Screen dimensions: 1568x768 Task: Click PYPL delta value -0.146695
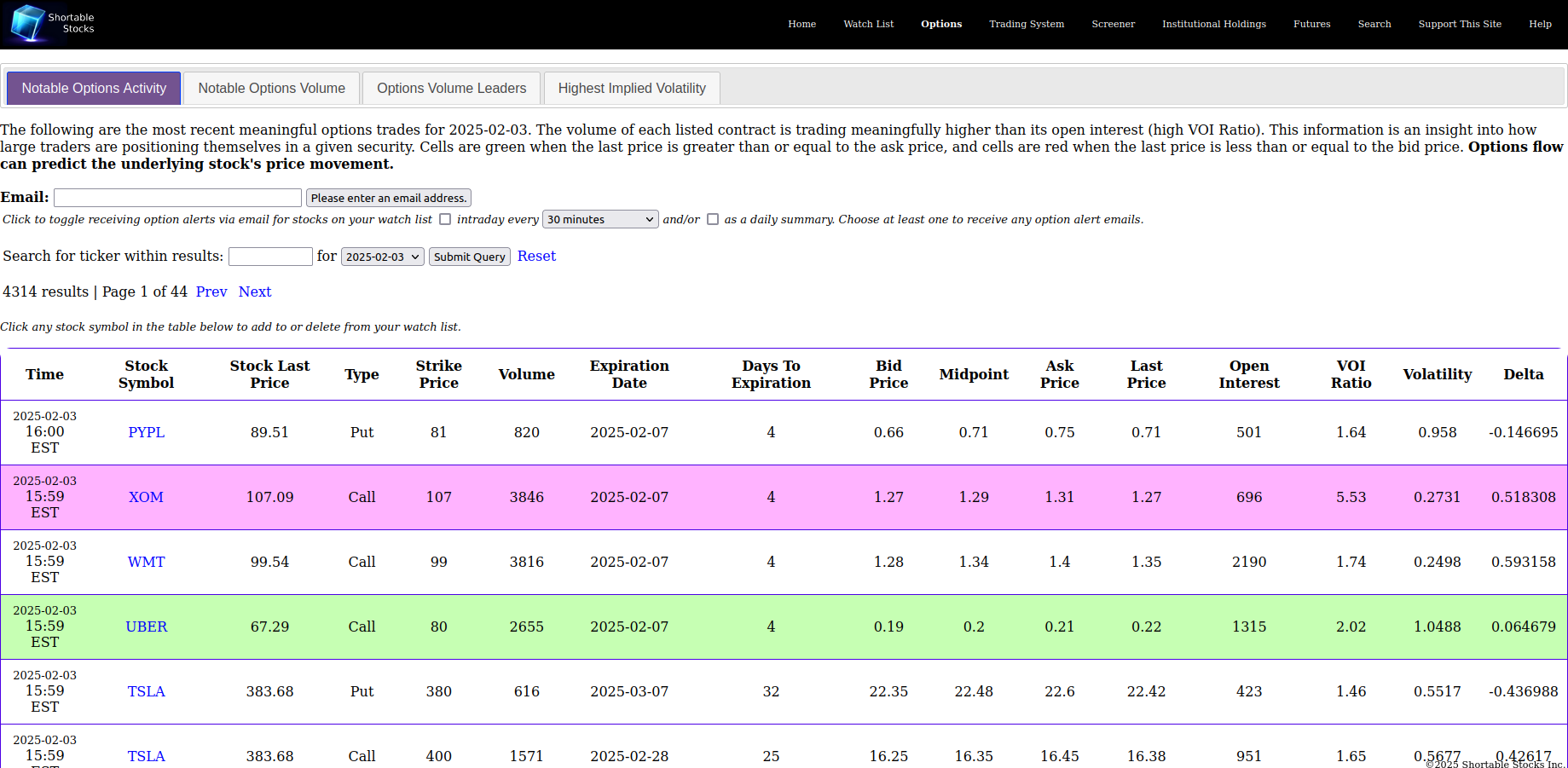click(1523, 432)
